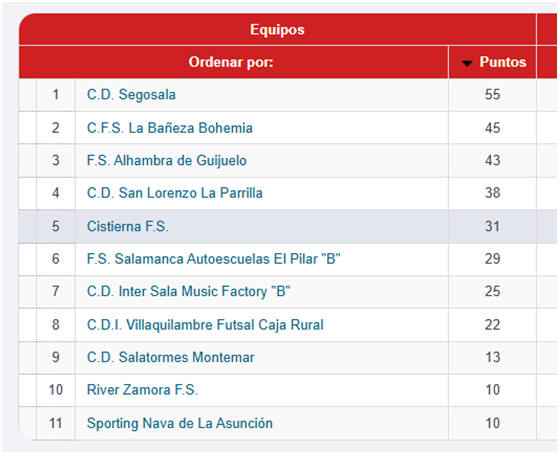The image size is (559, 454).
Task: Click the highlighted Cistierna F.S. team
Action: [x=128, y=226]
